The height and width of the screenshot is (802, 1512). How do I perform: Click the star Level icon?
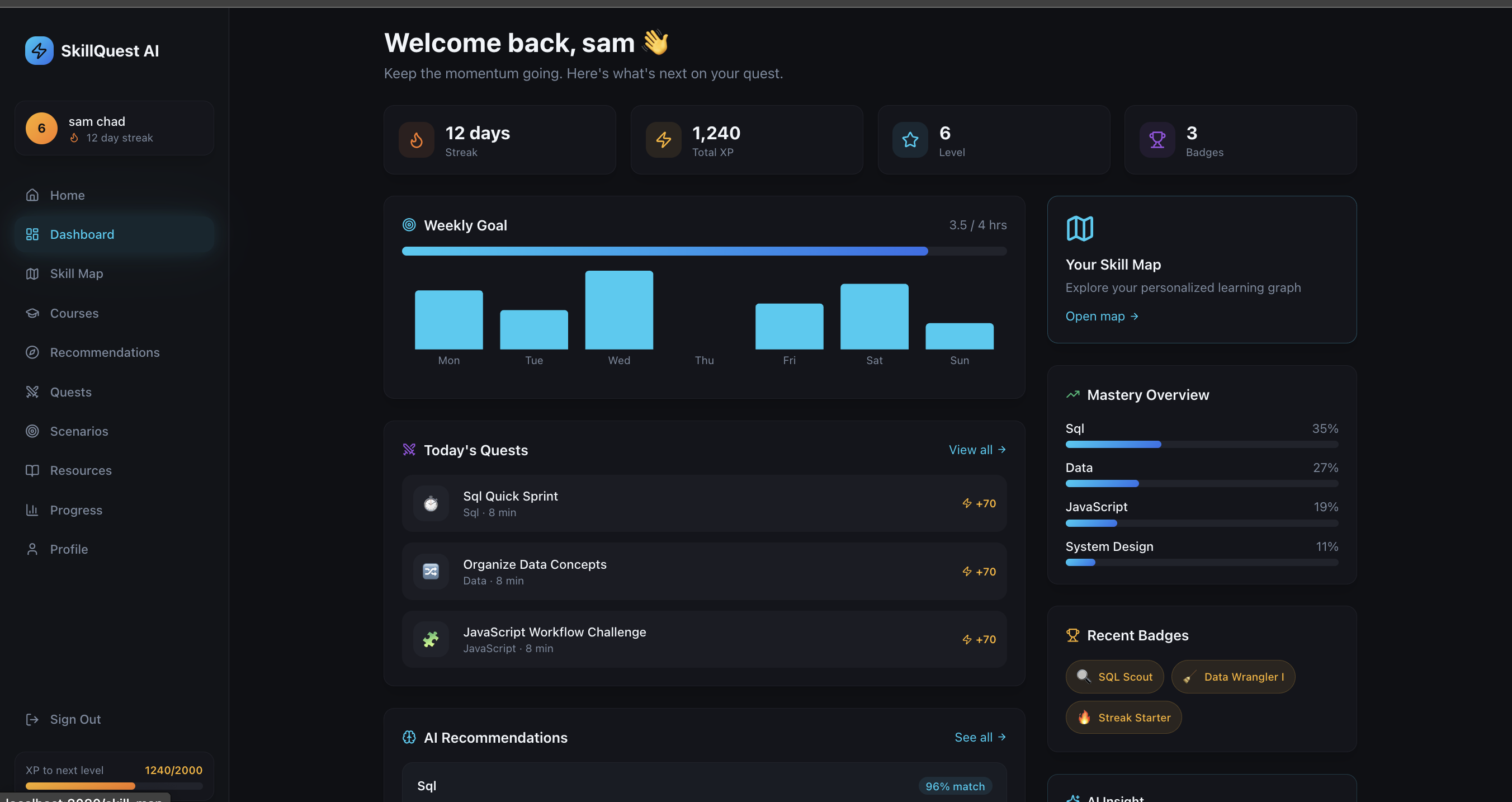(910, 140)
